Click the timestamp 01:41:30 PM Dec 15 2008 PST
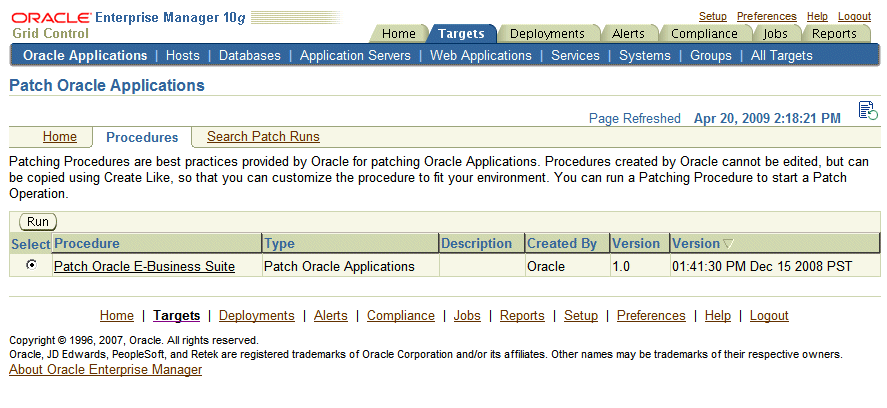This screenshot has width=887, height=408. (762, 266)
